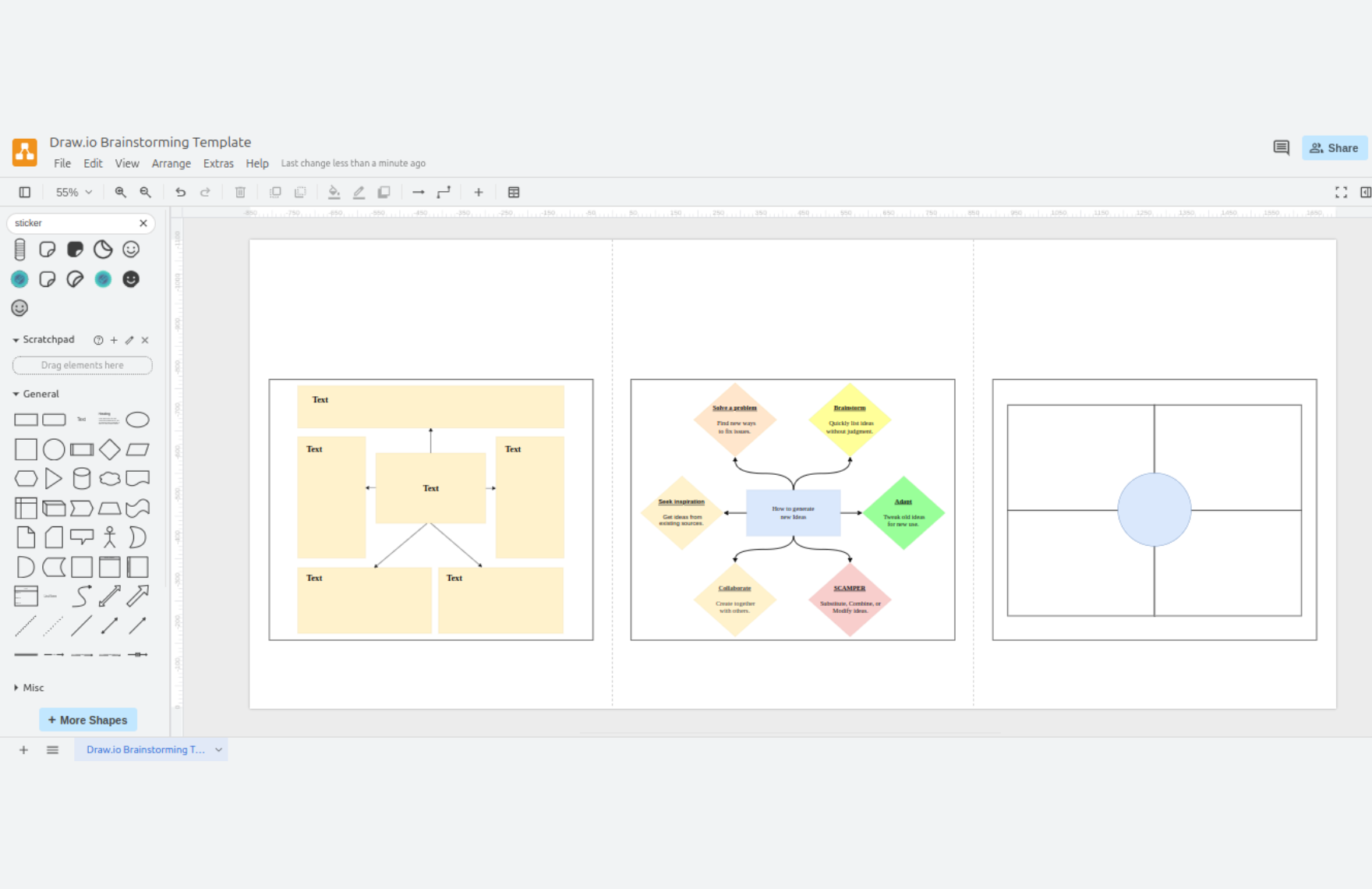Click the Share button

click(1334, 147)
